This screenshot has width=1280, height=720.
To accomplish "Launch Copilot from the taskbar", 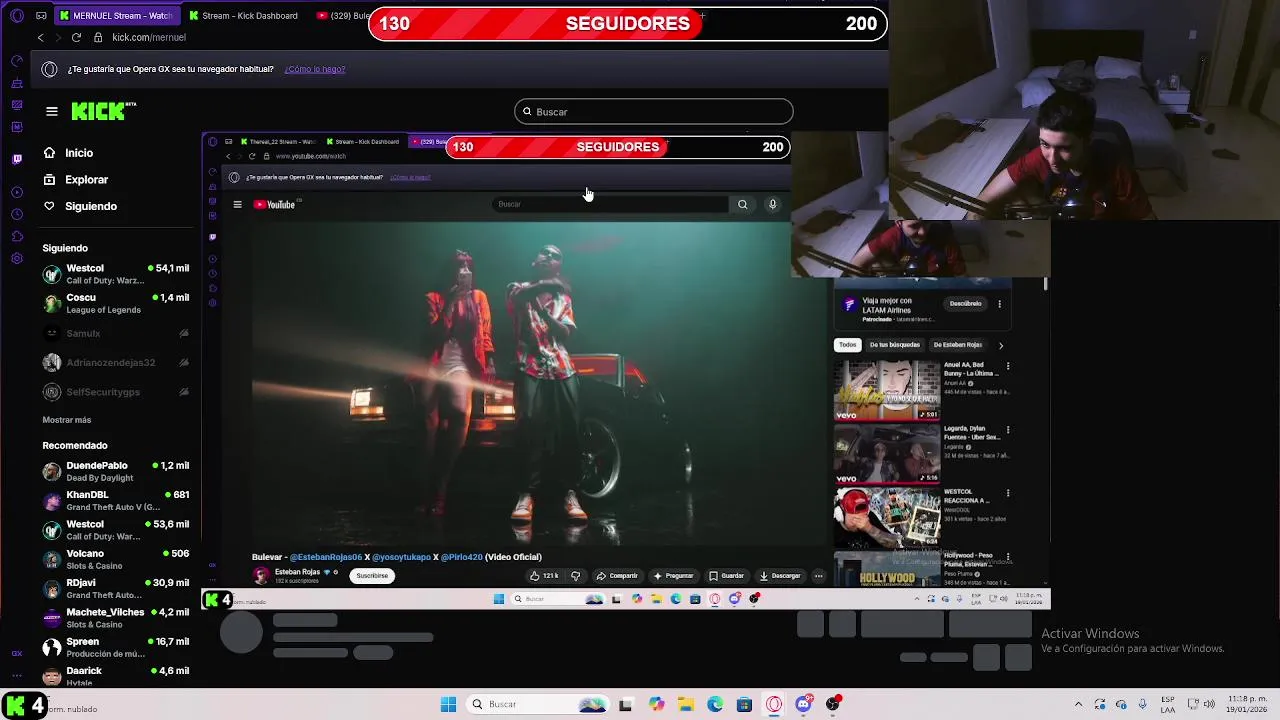I will (656, 704).
